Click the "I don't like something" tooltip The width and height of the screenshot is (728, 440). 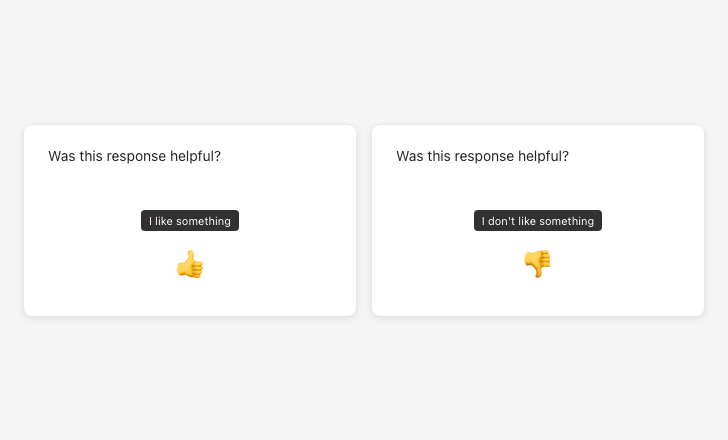point(538,221)
